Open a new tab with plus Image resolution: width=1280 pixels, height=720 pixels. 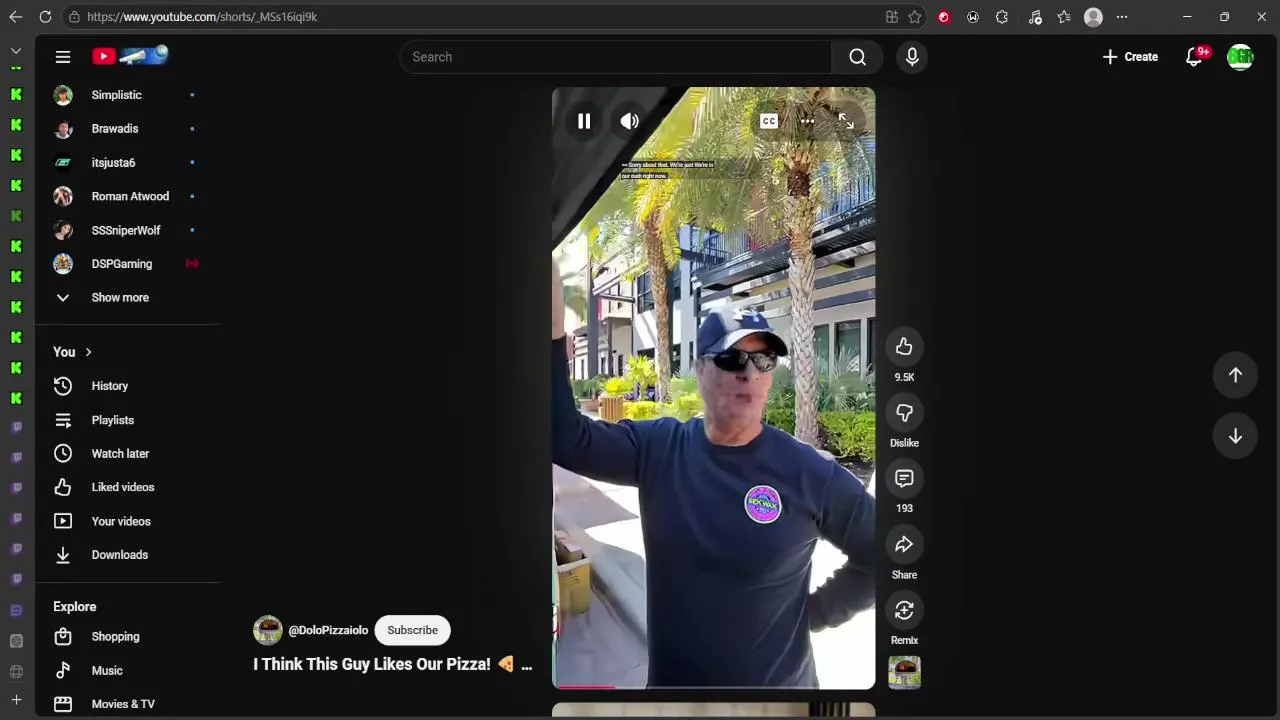[16, 700]
